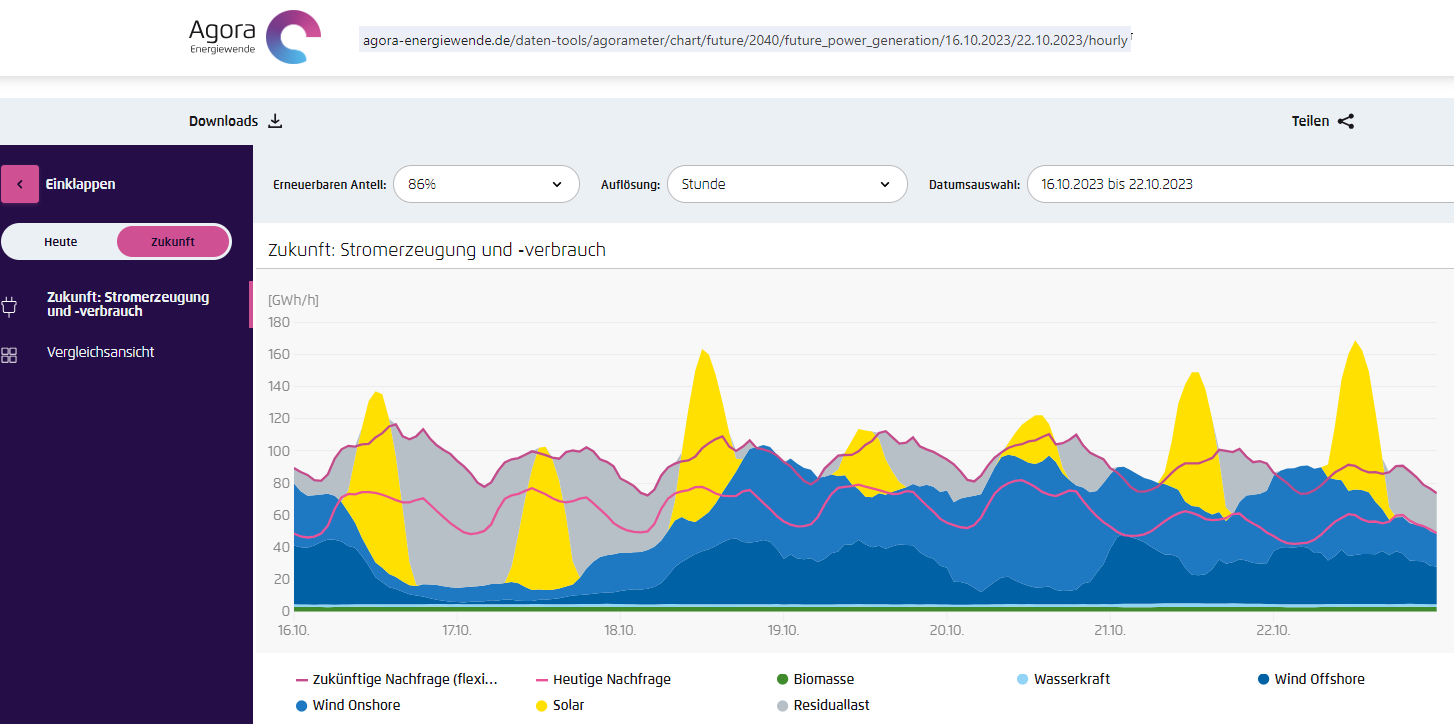Open the Auflösung Stunde dropdown
This screenshot has height=724, width=1454.
pyautogui.click(x=786, y=184)
